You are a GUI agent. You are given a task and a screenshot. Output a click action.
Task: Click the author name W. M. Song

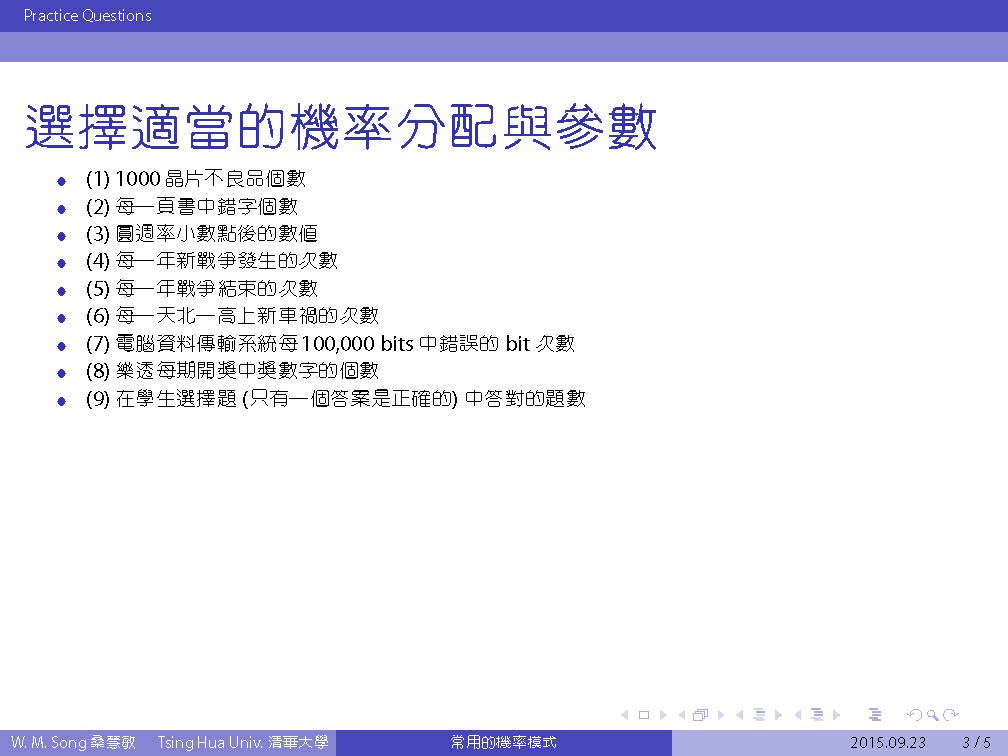click(x=47, y=743)
